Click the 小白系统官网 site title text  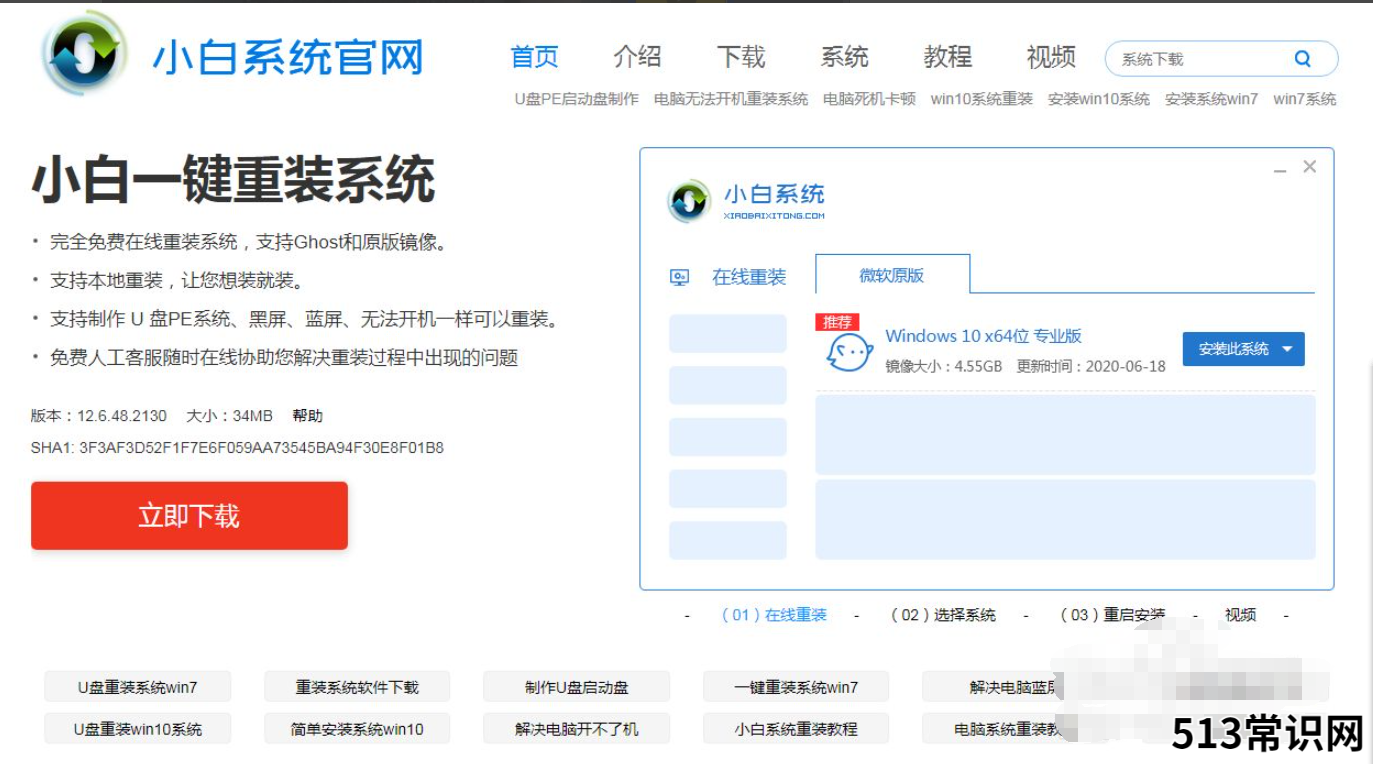288,58
